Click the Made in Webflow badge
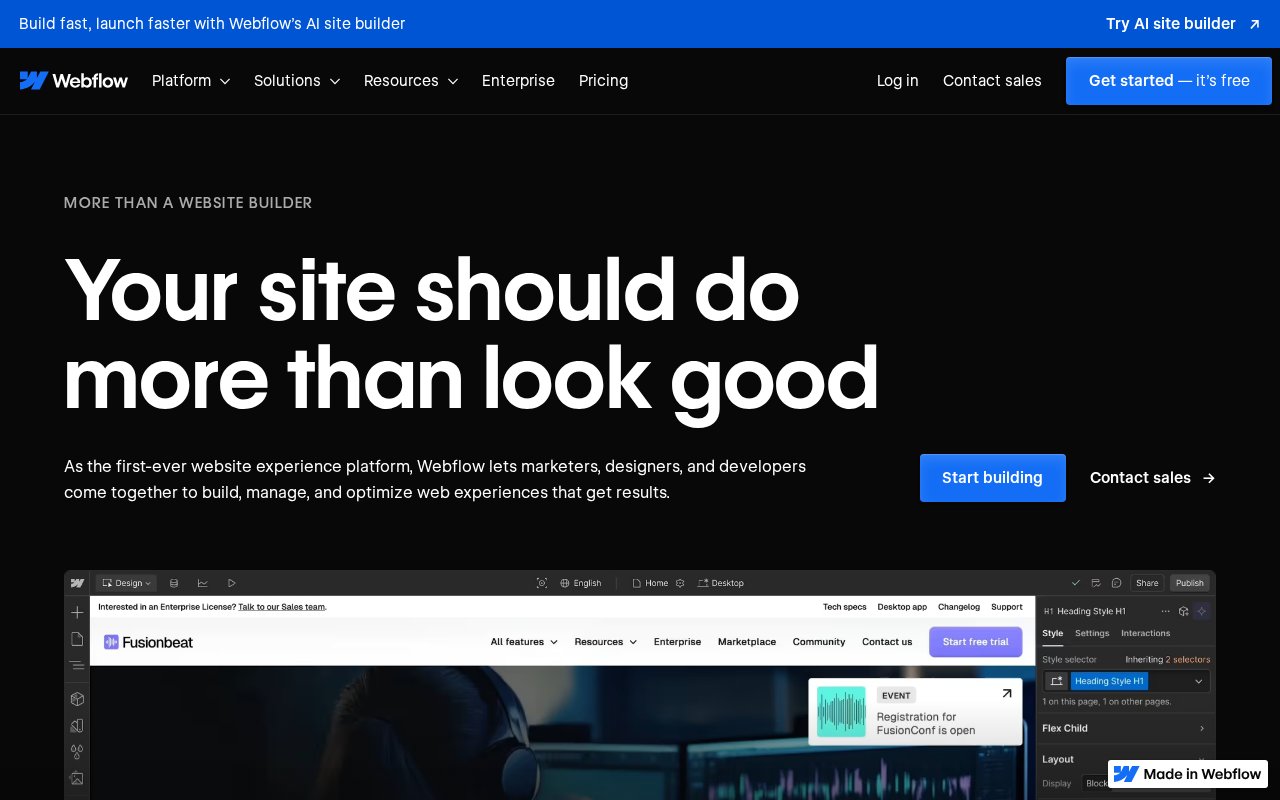Screen dimensions: 1280x800 click(x=1188, y=774)
